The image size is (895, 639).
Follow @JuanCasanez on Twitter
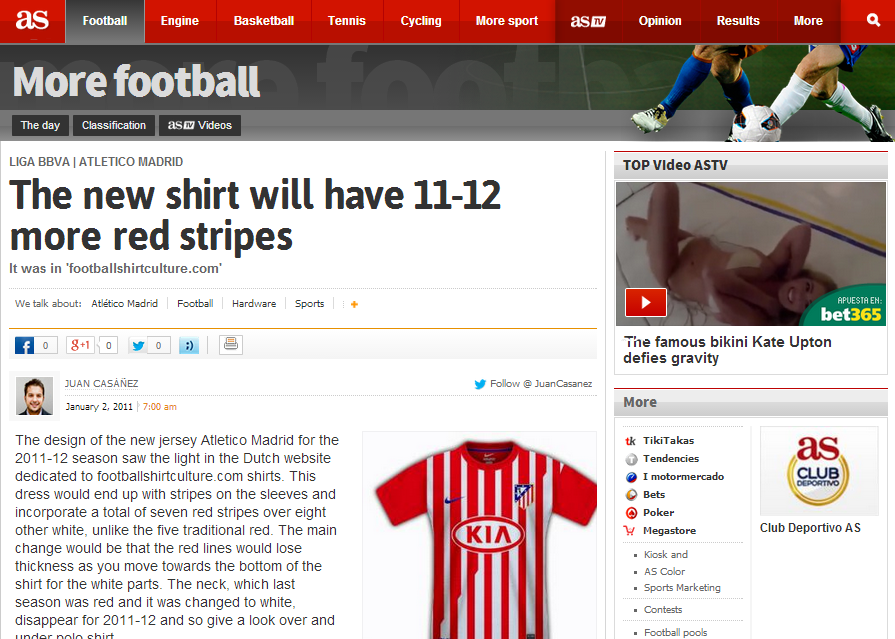(541, 384)
